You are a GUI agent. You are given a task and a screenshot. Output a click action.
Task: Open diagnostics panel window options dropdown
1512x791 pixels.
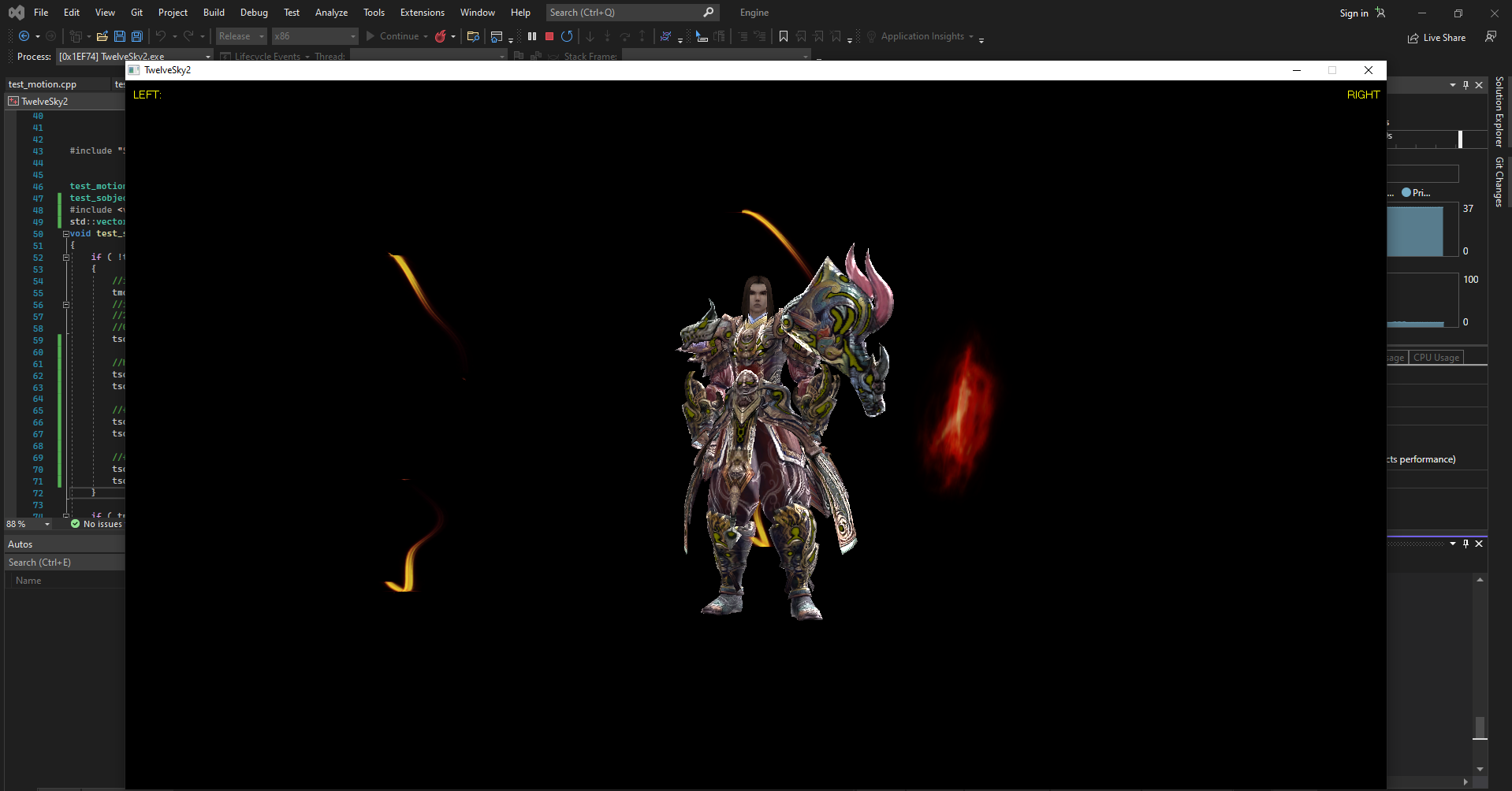1453,84
